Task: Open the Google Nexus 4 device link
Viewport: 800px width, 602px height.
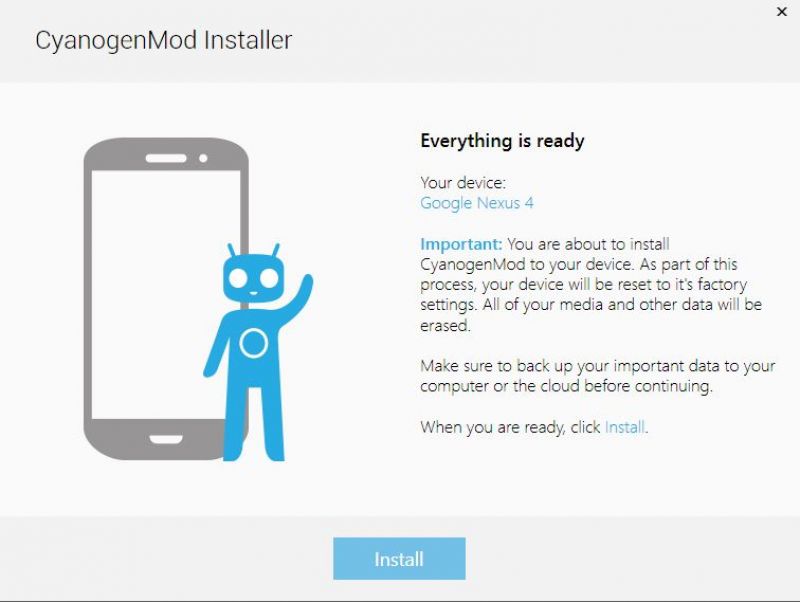Action: [477, 203]
